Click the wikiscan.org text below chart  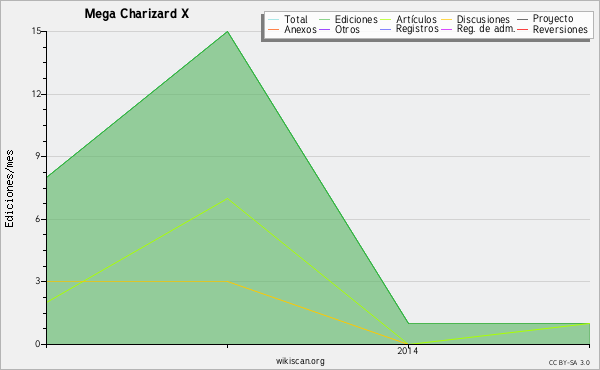tap(300, 361)
